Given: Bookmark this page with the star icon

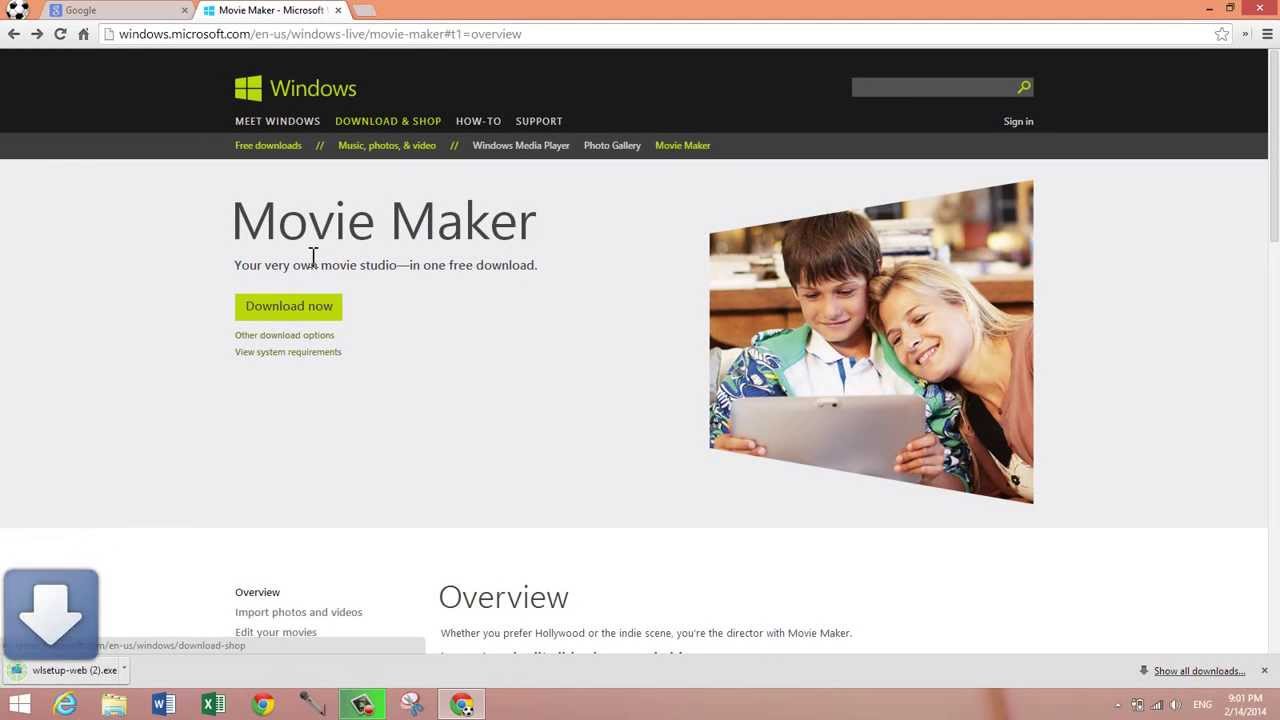Looking at the screenshot, I should [x=1221, y=34].
